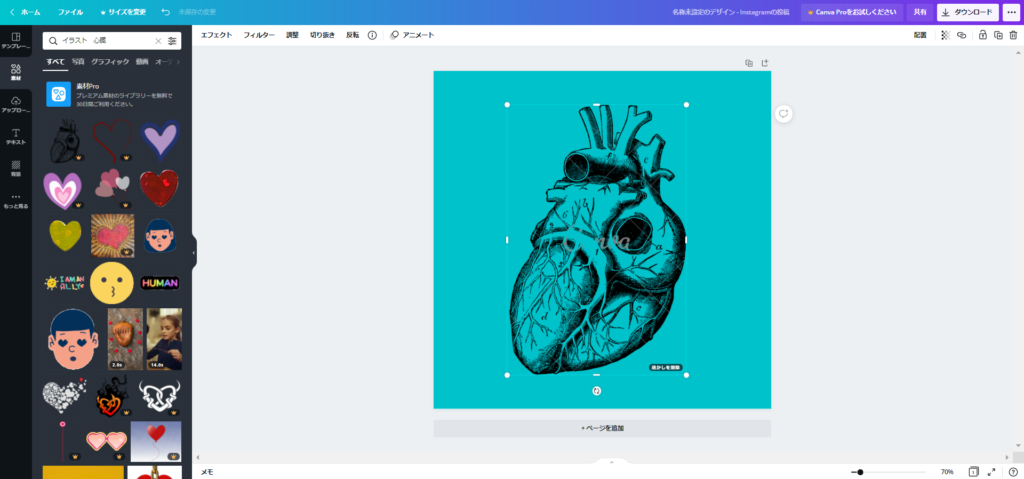
Task: Click the link icon in toolbar
Action: (x=961, y=35)
